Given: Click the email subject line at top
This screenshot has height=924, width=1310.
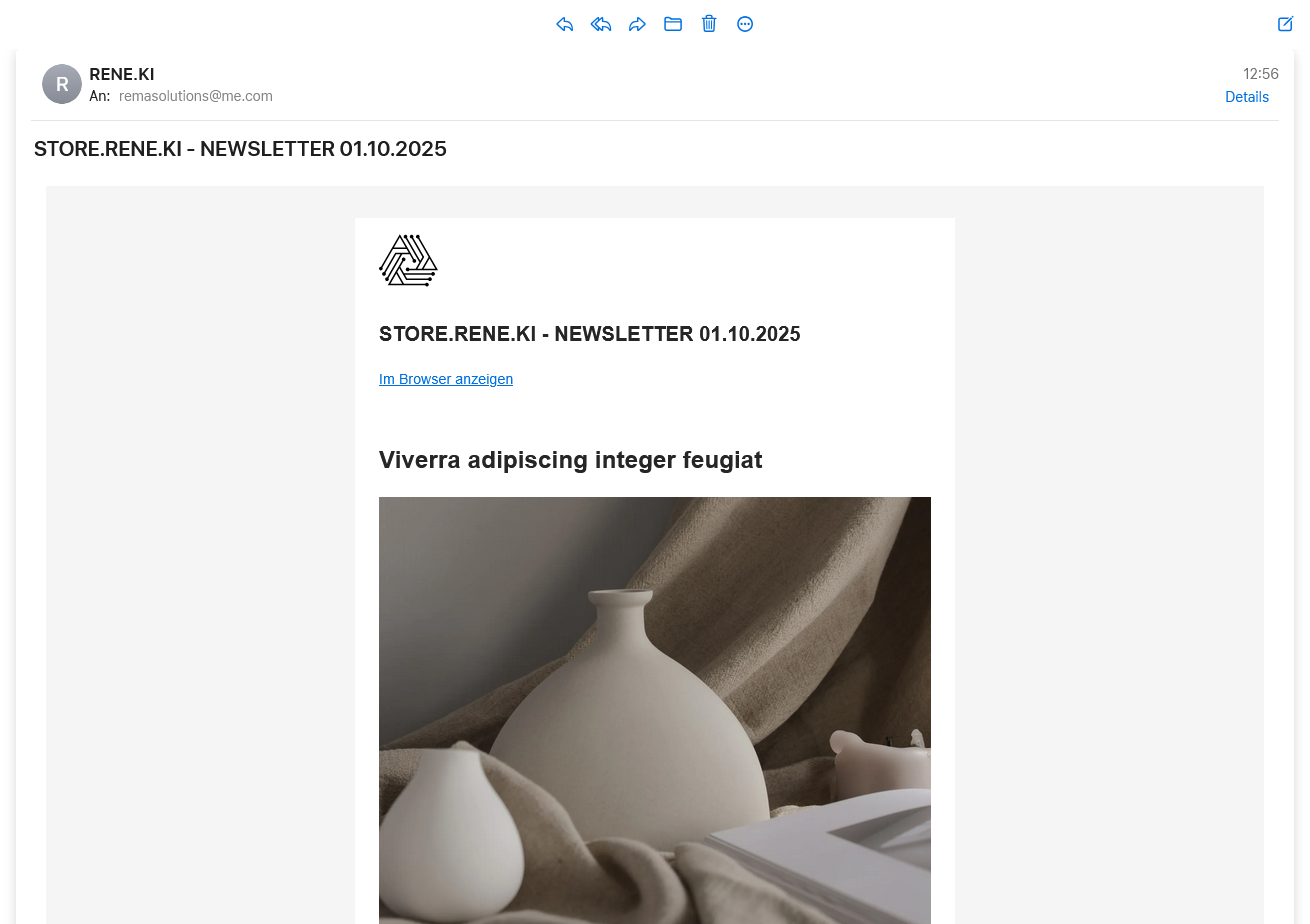Looking at the screenshot, I should coord(240,149).
